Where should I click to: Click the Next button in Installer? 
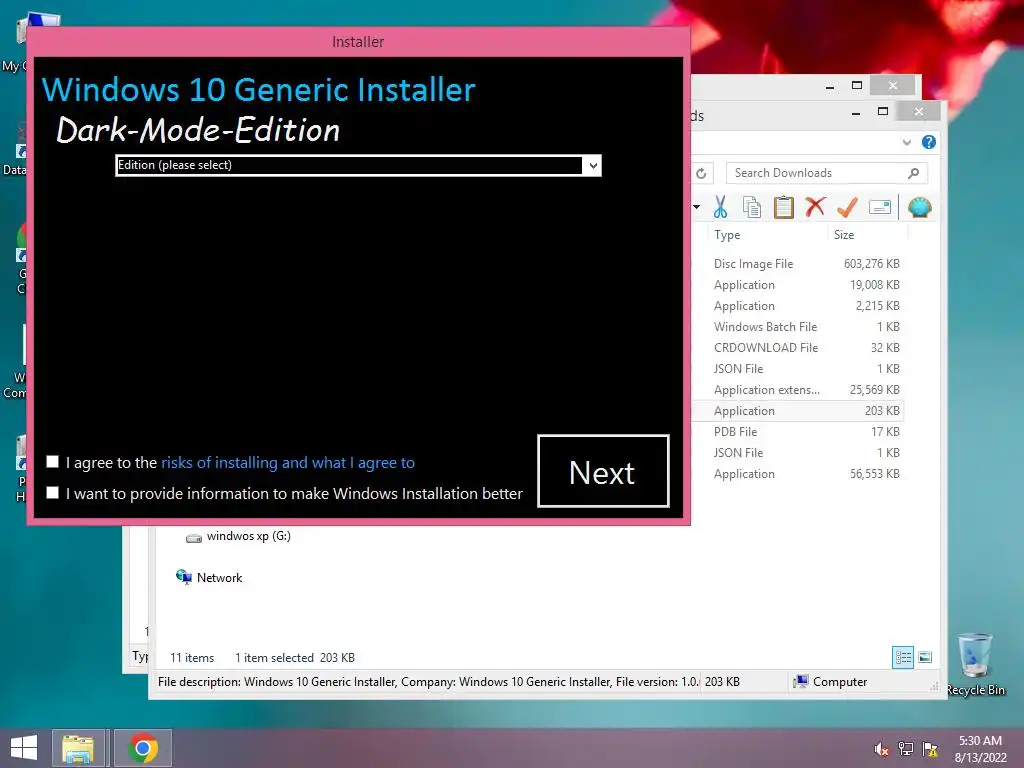[603, 471]
